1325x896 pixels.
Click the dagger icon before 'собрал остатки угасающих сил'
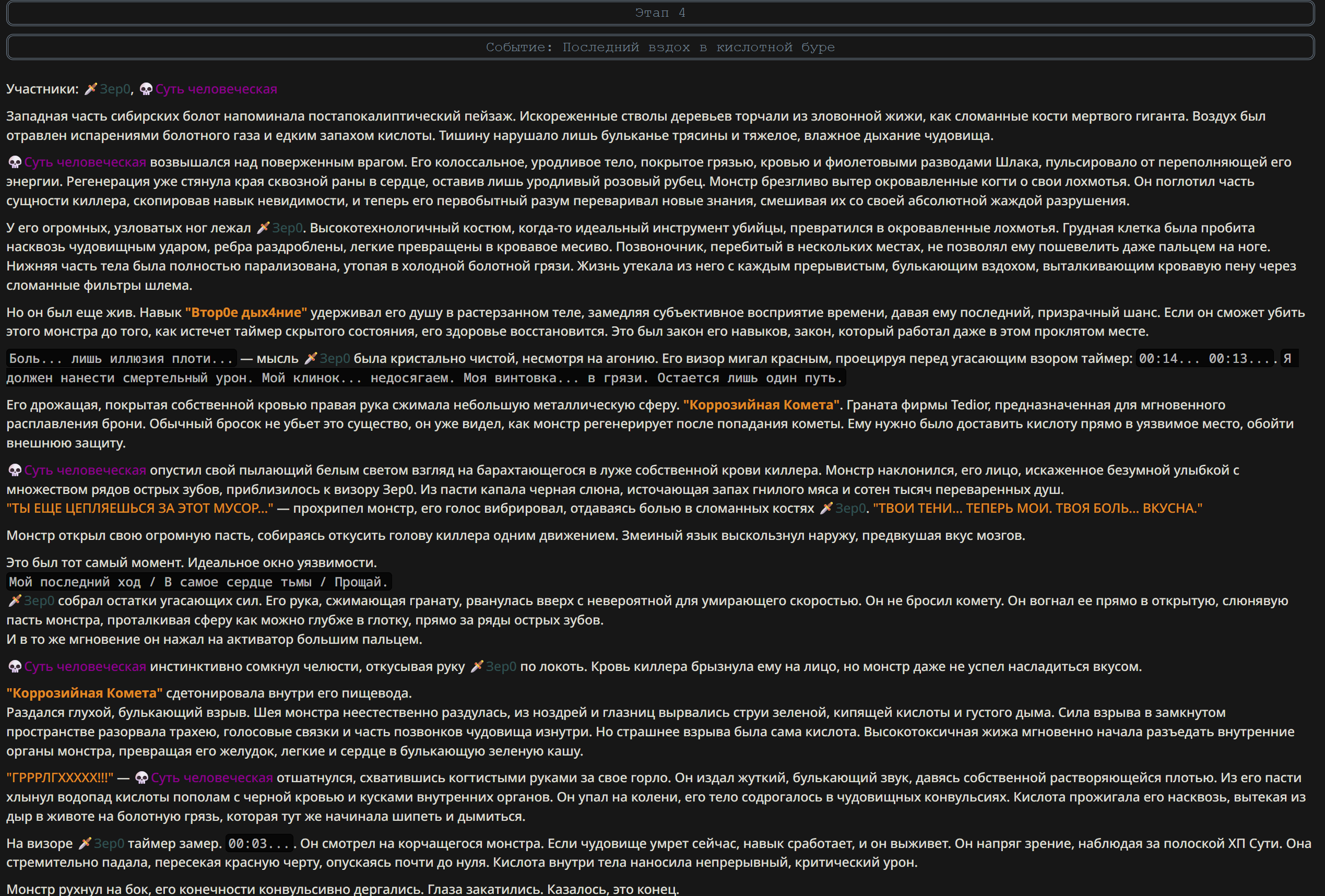[15, 601]
